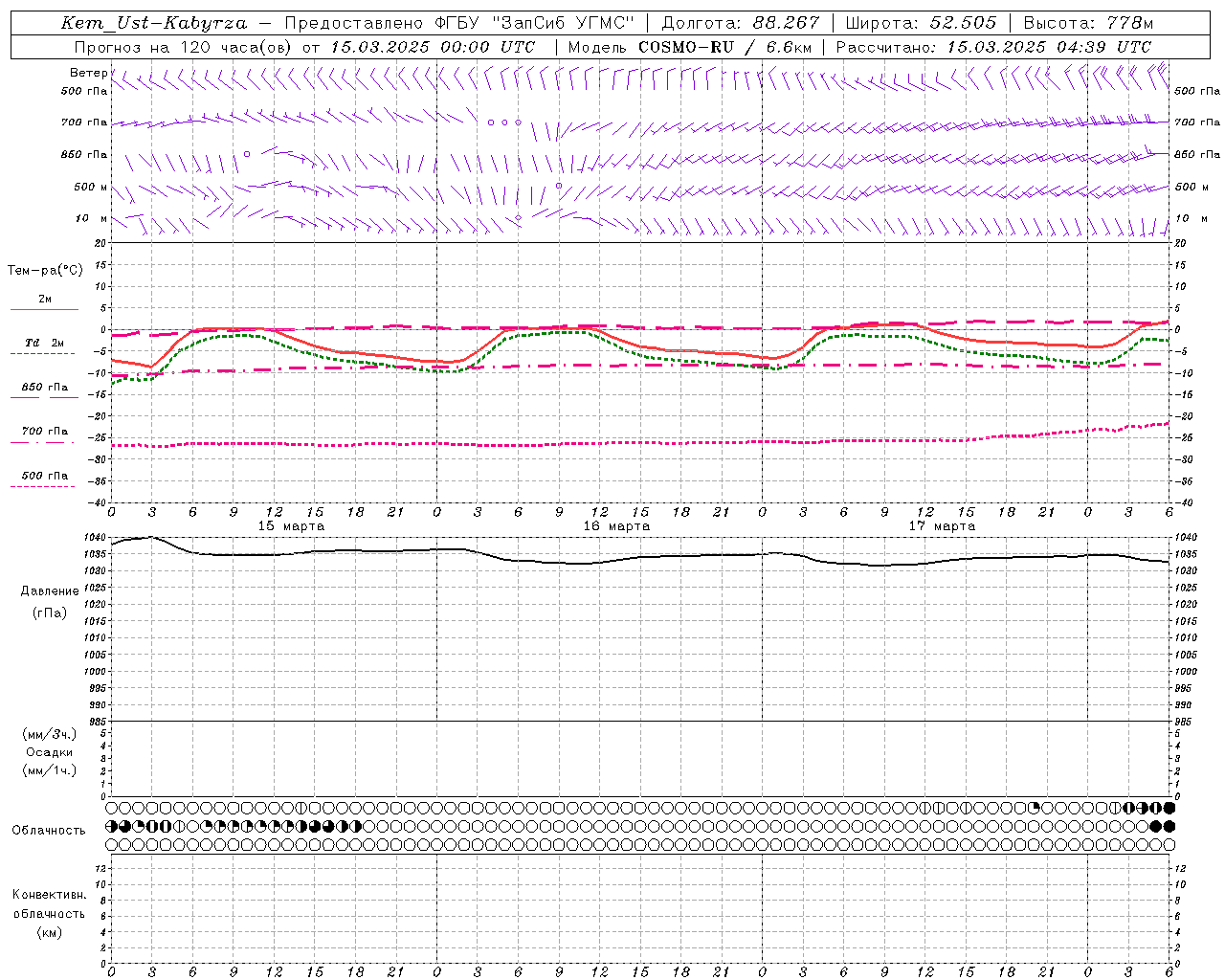Click the "Td 2м" dew point legend entry
Image resolution: width=1225 pixels, height=980 pixels.
click(44, 343)
